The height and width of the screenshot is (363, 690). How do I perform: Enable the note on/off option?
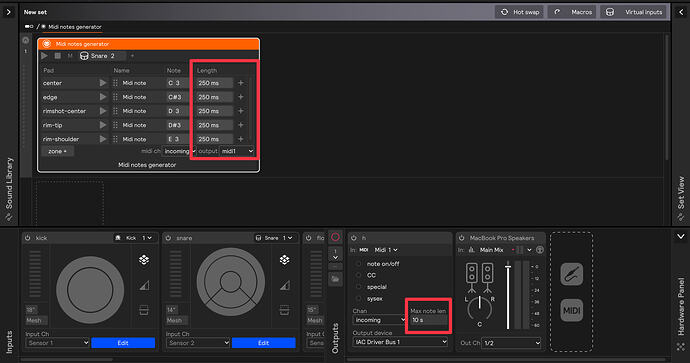pos(359,264)
